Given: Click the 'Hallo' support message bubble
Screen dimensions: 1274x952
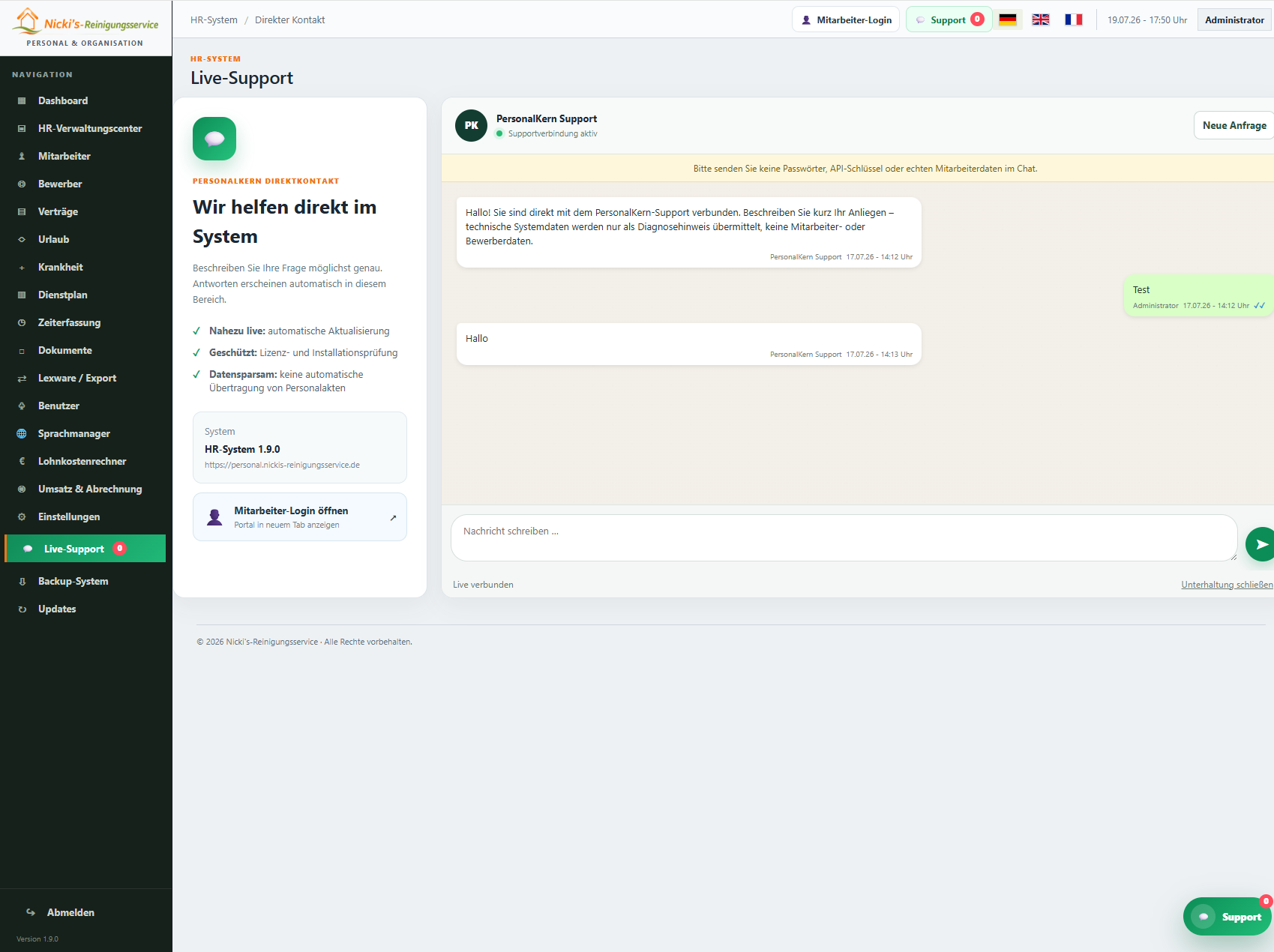Looking at the screenshot, I should (x=688, y=344).
